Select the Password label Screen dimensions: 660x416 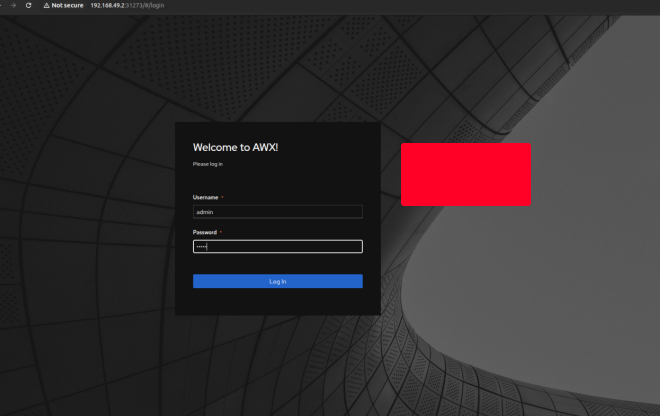coord(205,232)
